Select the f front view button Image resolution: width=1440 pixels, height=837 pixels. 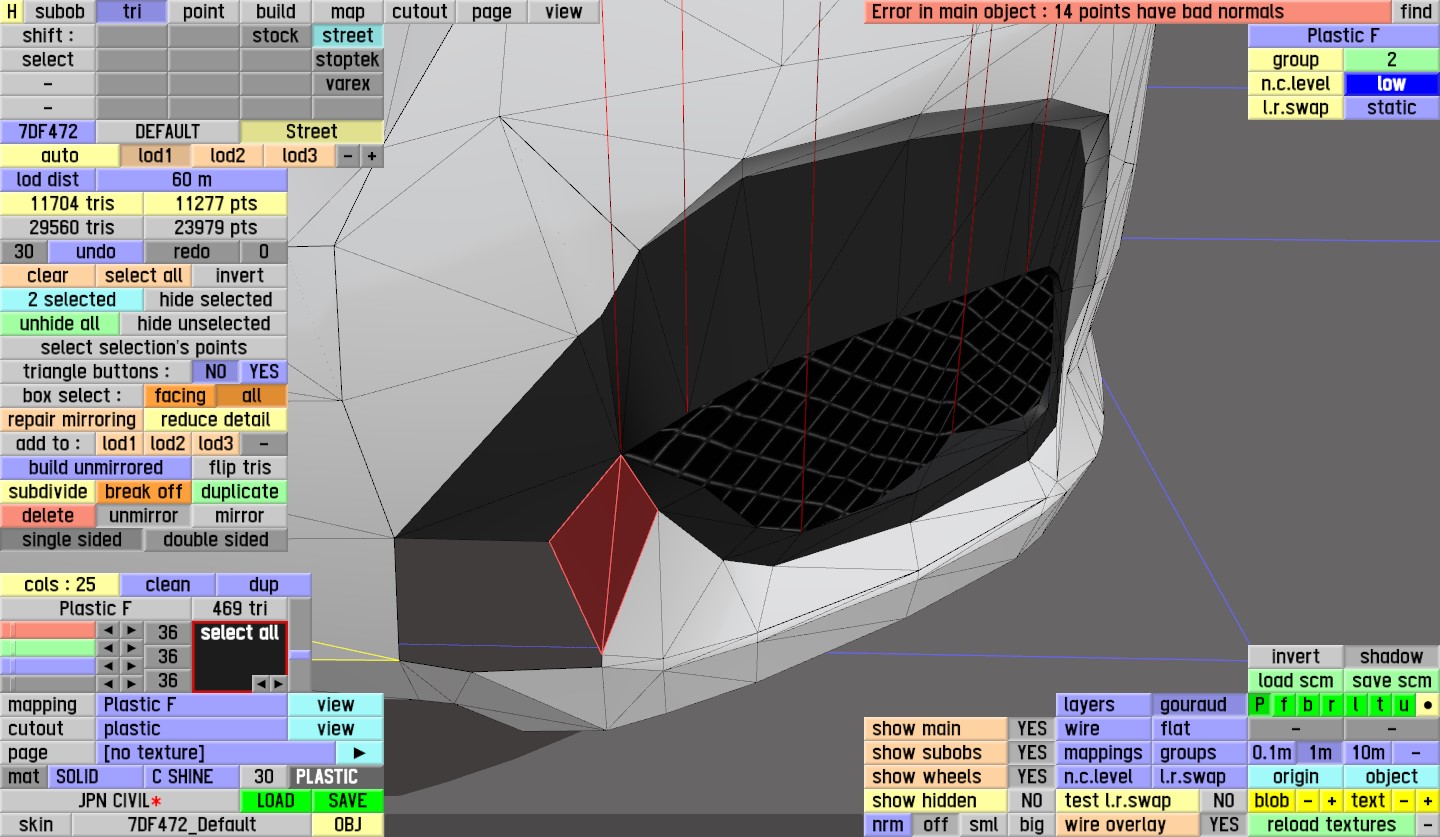pos(1284,705)
